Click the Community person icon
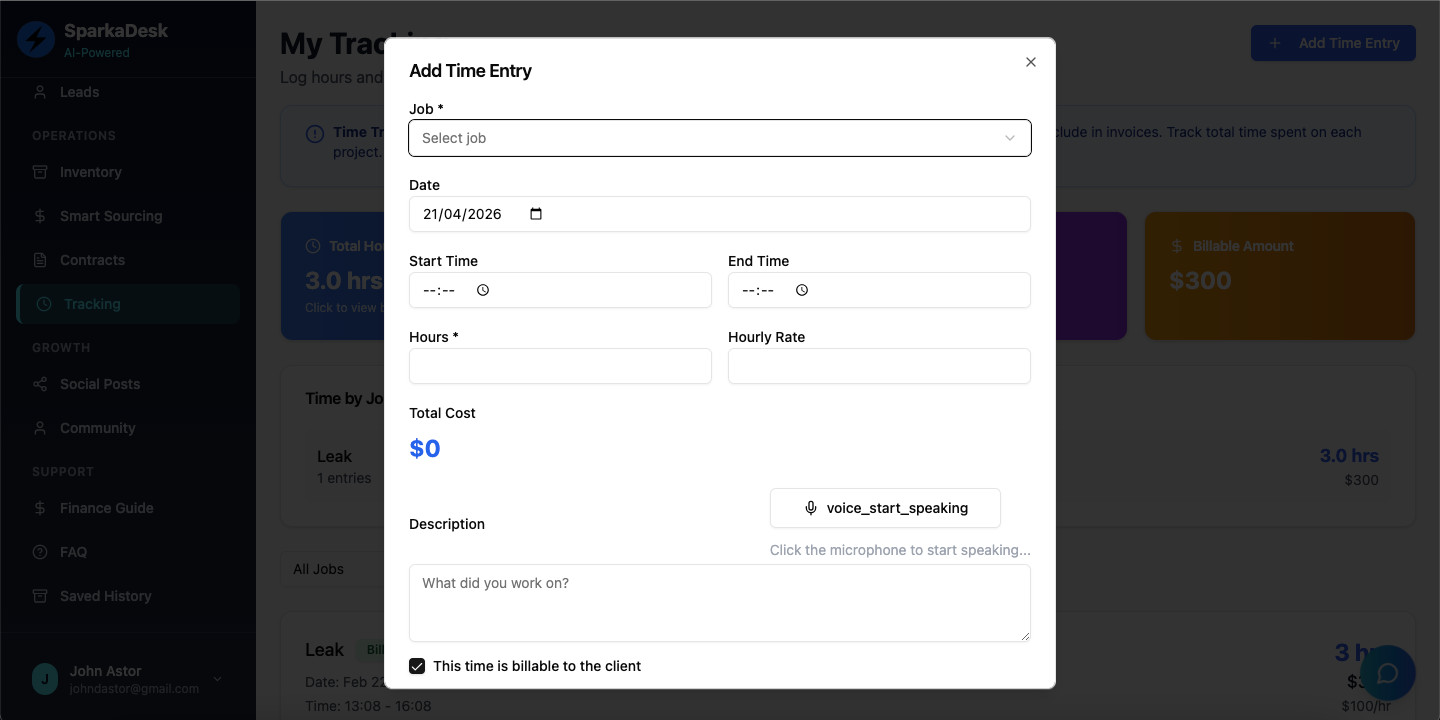This screenshot has height=720, width=1440. [x=40, y=428]
